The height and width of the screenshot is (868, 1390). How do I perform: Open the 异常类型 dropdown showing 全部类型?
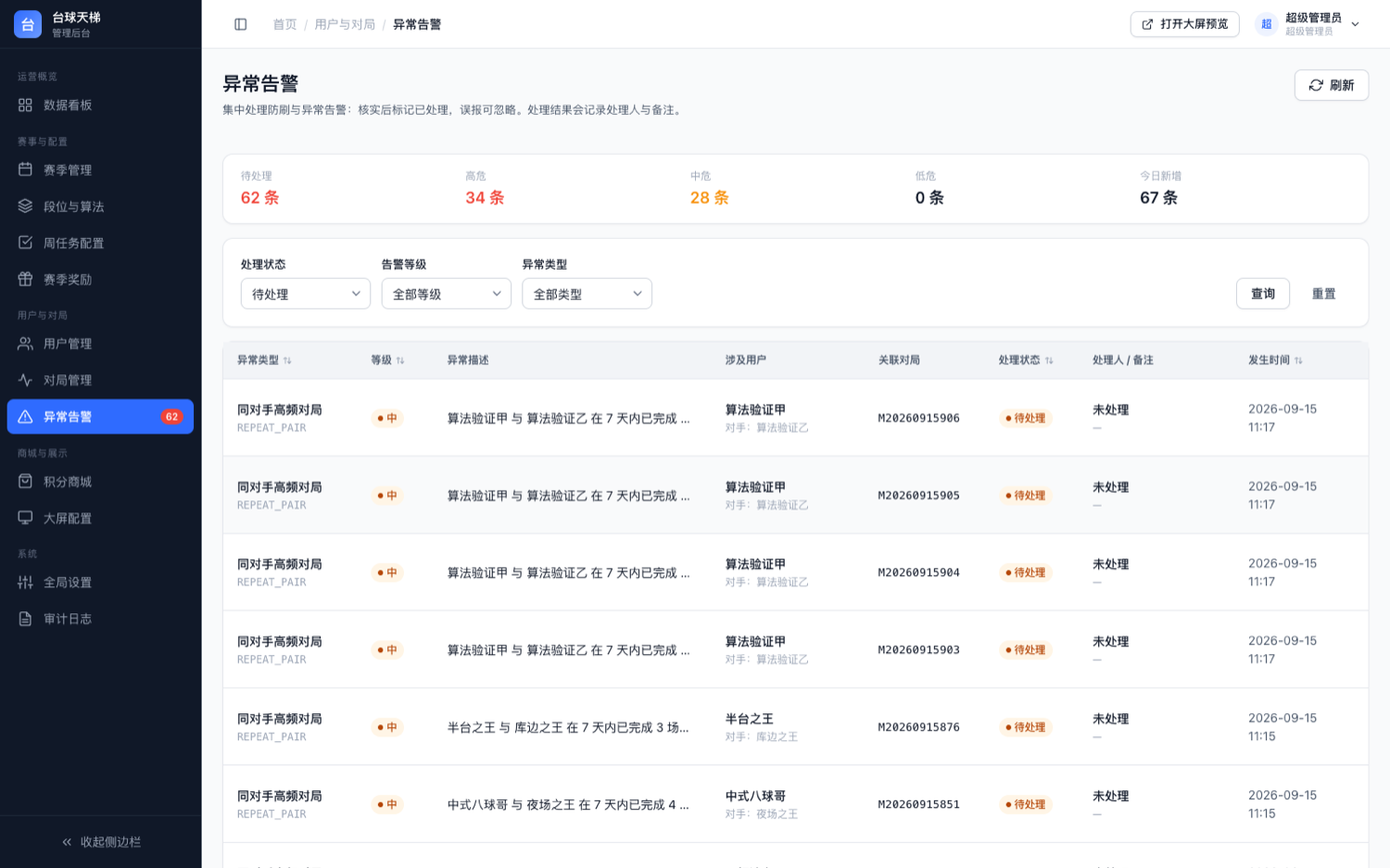[x=588, y=294]
